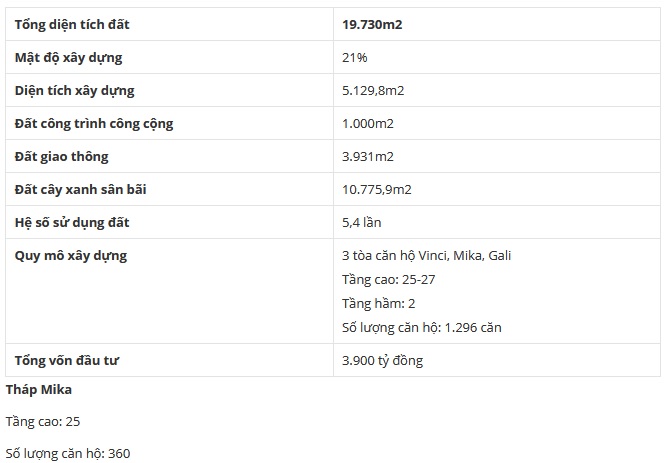
Task: Click the "Diện tích xây dựng" label
Action: click(74, 91)
